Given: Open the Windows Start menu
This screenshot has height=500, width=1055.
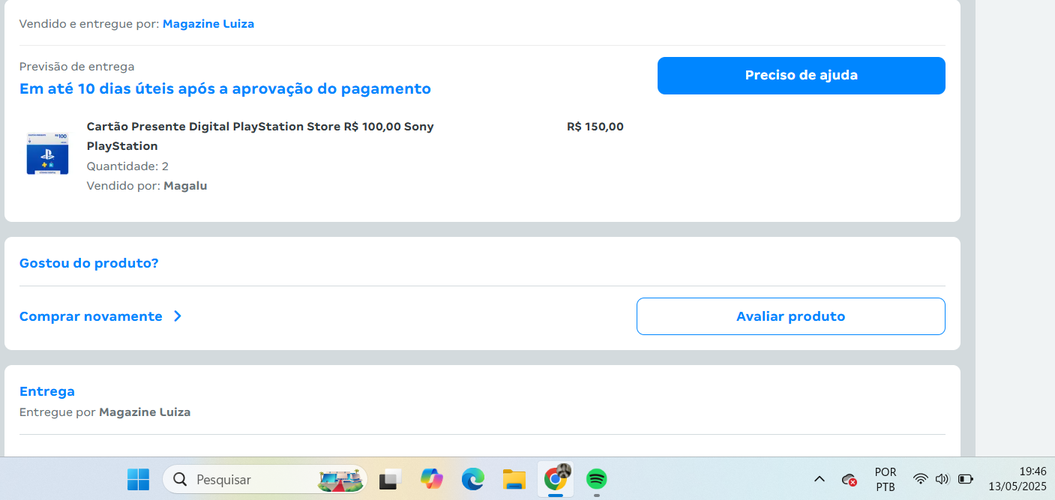Looking at the screenshot, I should click(x=138, y=480).
